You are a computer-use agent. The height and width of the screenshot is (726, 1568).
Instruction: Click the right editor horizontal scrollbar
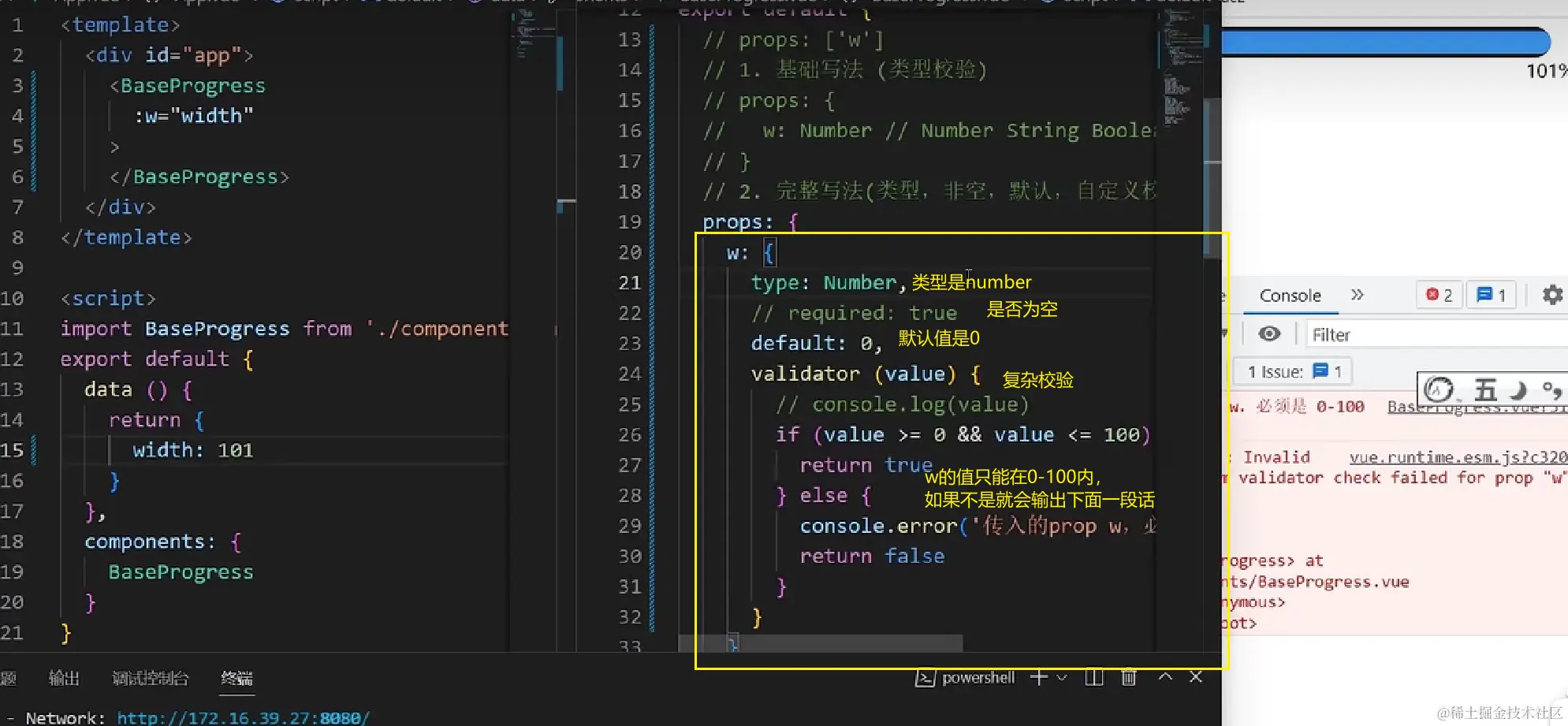point(820,643)
